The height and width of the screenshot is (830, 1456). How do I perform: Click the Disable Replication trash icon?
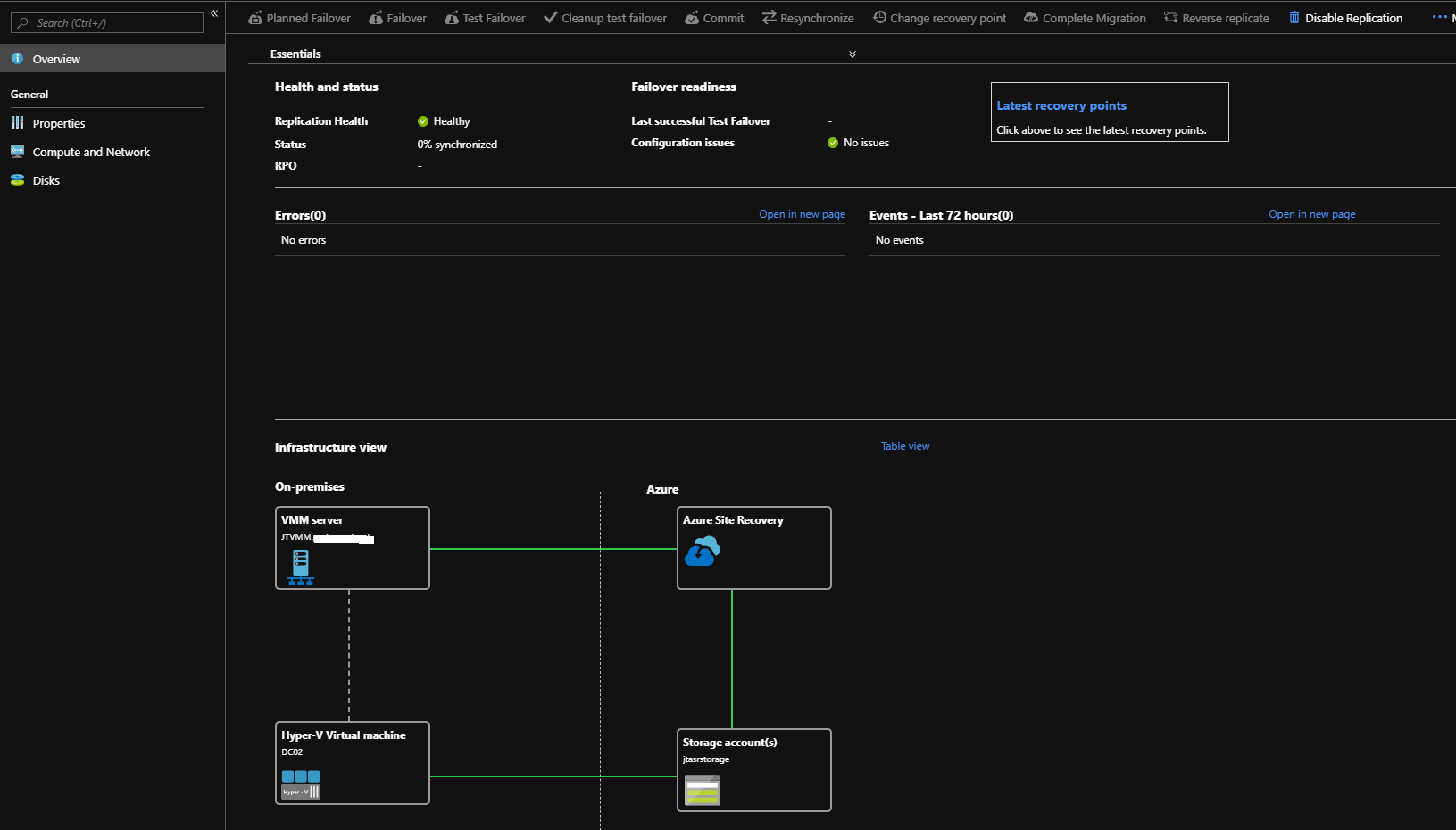(1294, 17)
